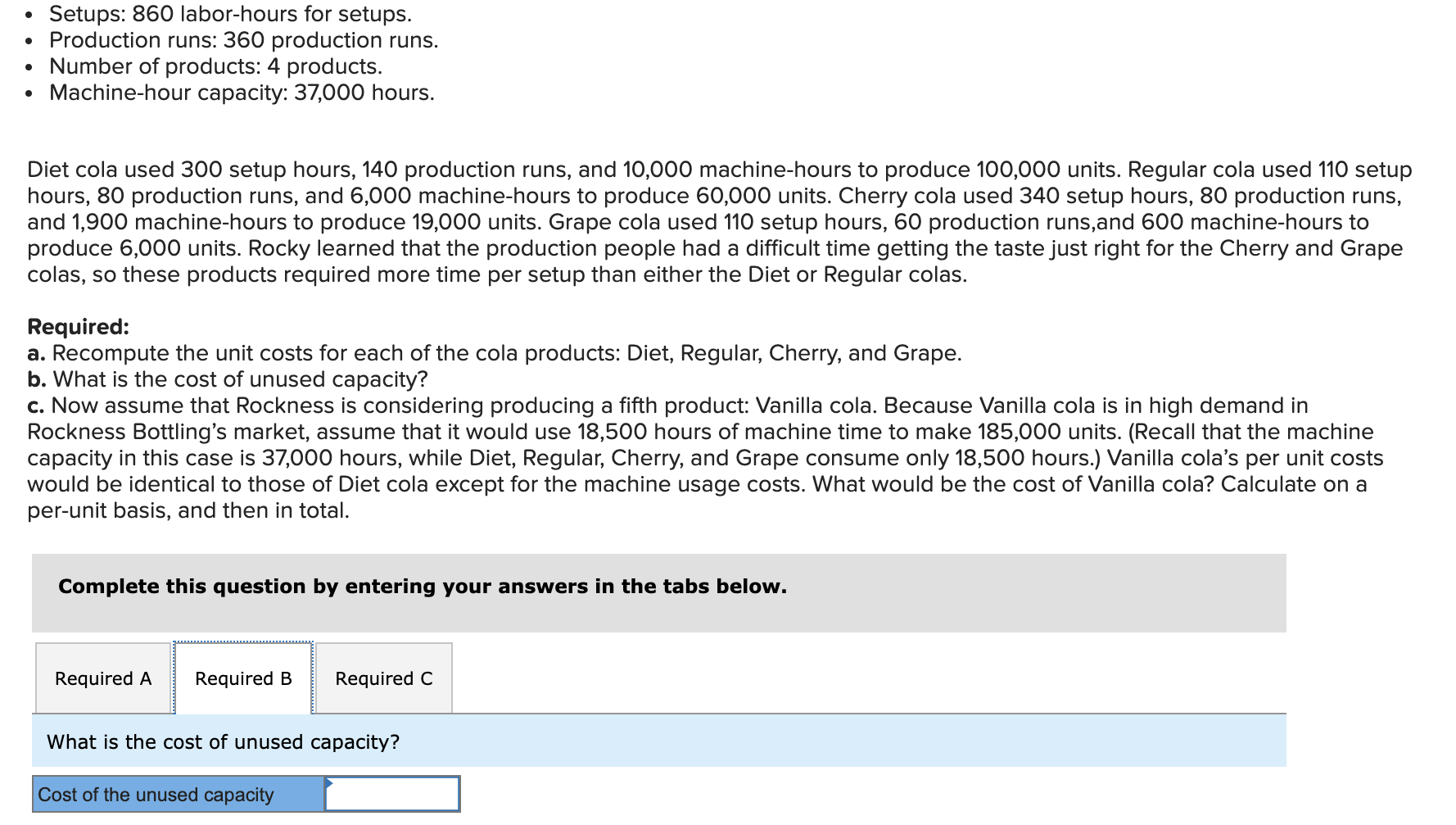1456x825 pixels.
Task: Open the Required C tab
Action: (383, 678)
